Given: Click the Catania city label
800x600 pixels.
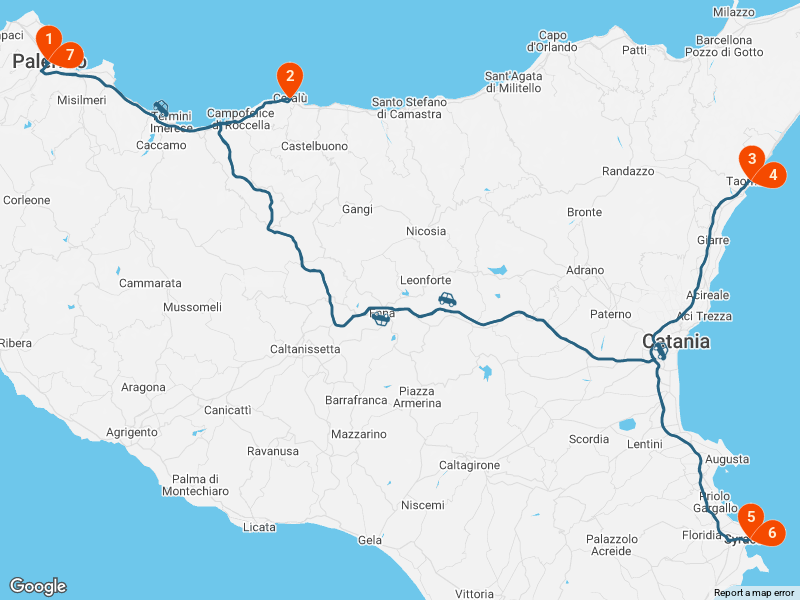Looking at the screenshot, I should pos(676,341).
